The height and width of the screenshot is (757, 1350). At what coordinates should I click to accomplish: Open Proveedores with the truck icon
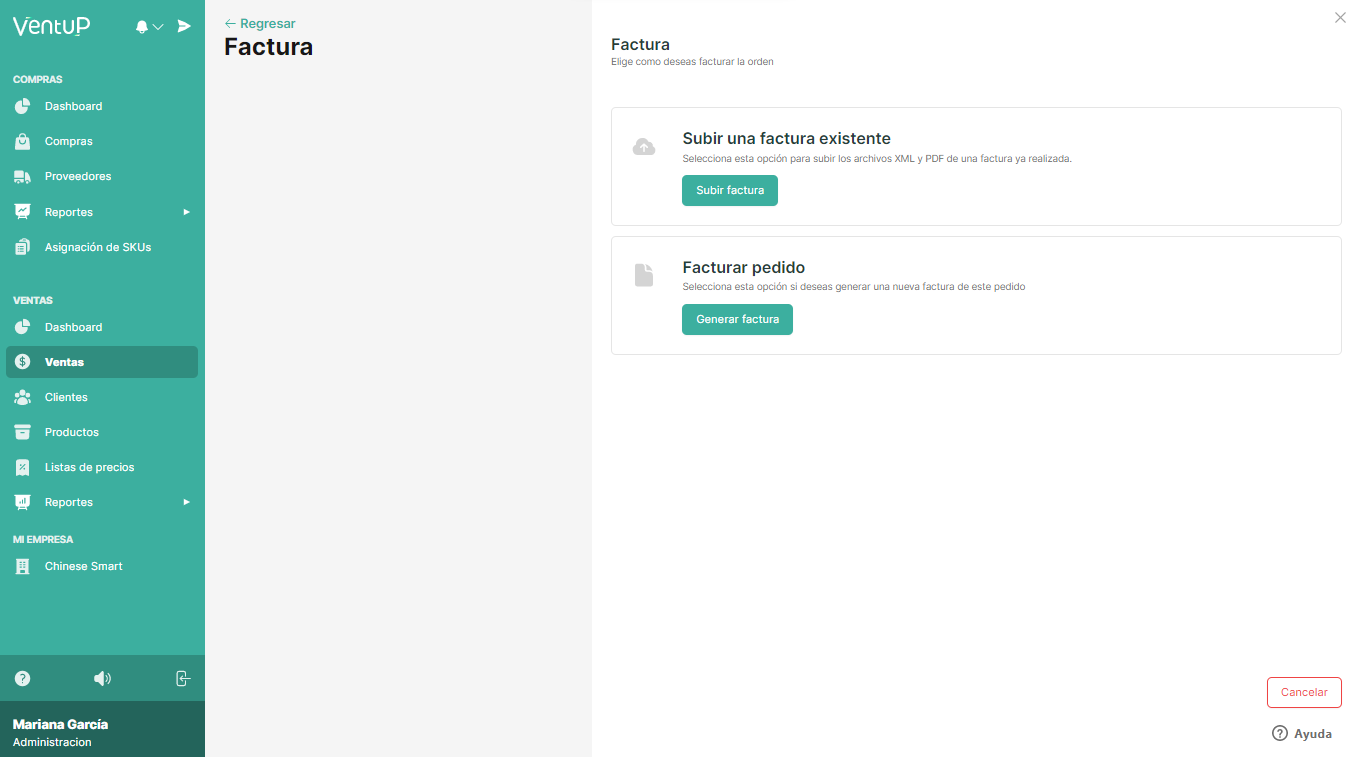tap(77, 176)
